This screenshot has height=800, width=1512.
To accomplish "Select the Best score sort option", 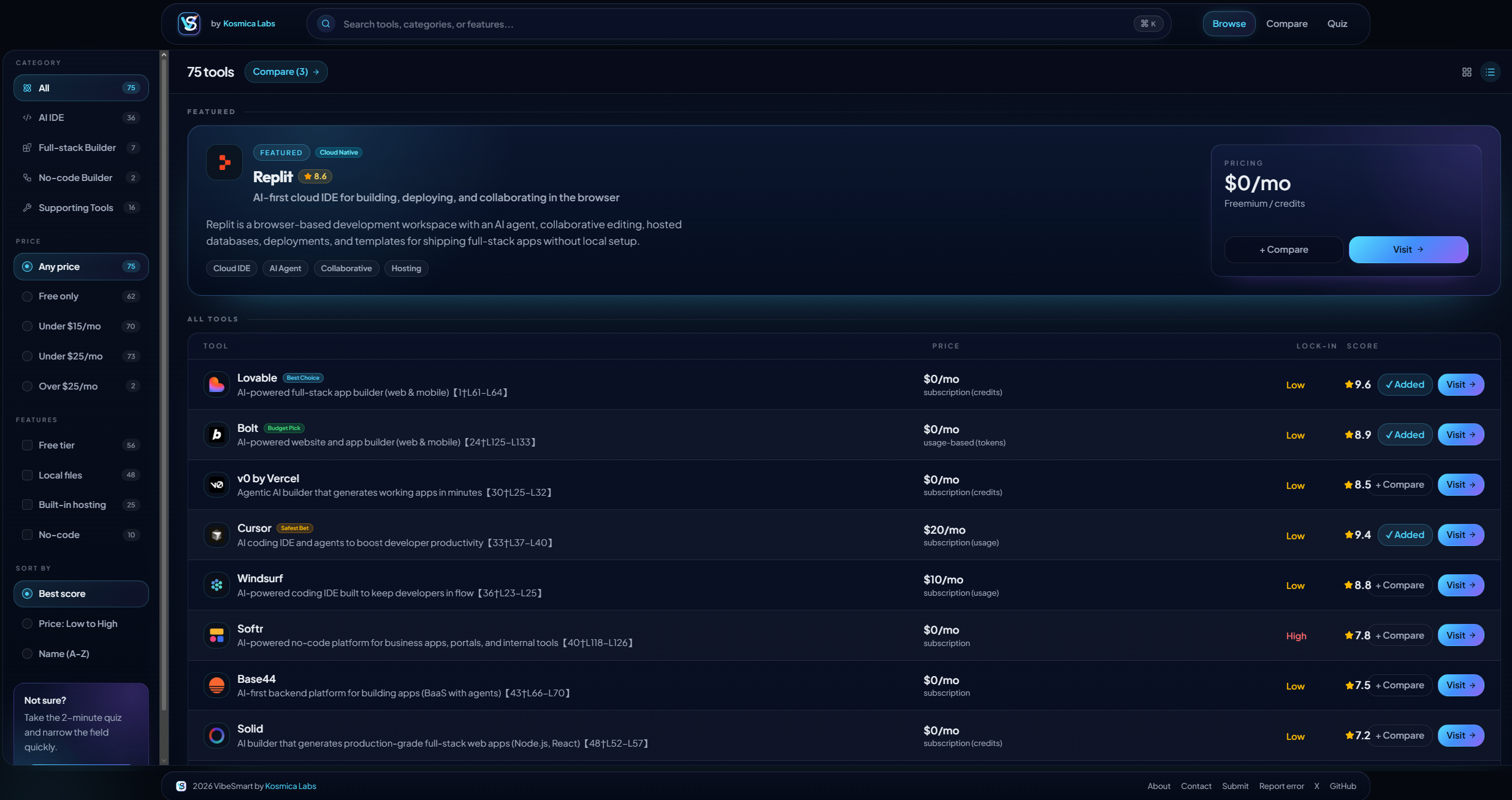I will [81, 594].
